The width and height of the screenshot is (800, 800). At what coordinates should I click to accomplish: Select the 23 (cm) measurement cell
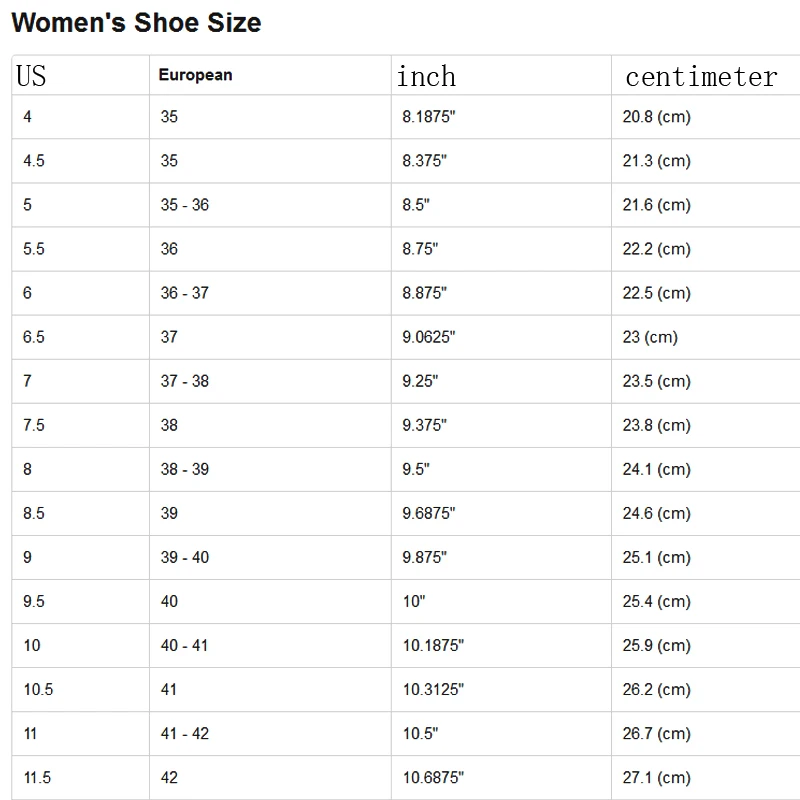click(650, 337)
